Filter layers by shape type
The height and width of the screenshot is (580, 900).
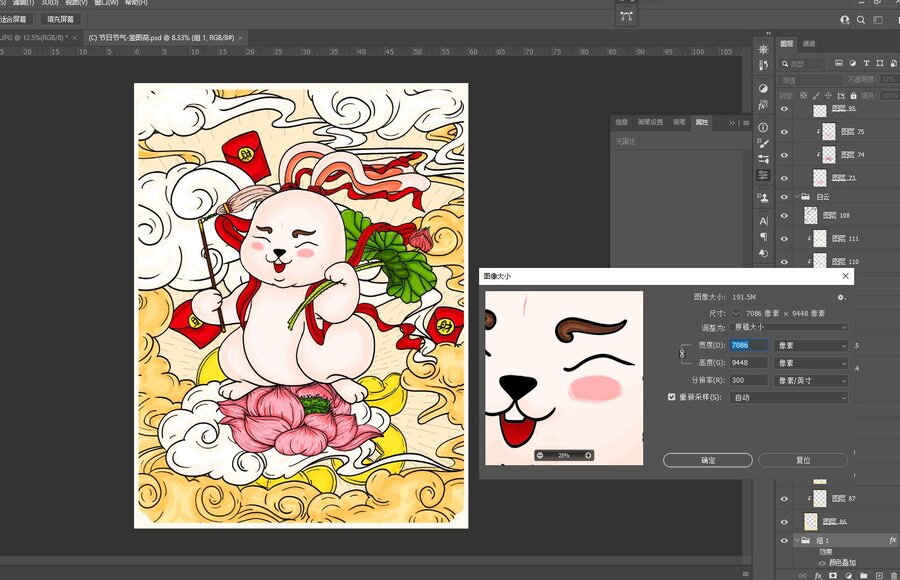(x=880, y=63)
